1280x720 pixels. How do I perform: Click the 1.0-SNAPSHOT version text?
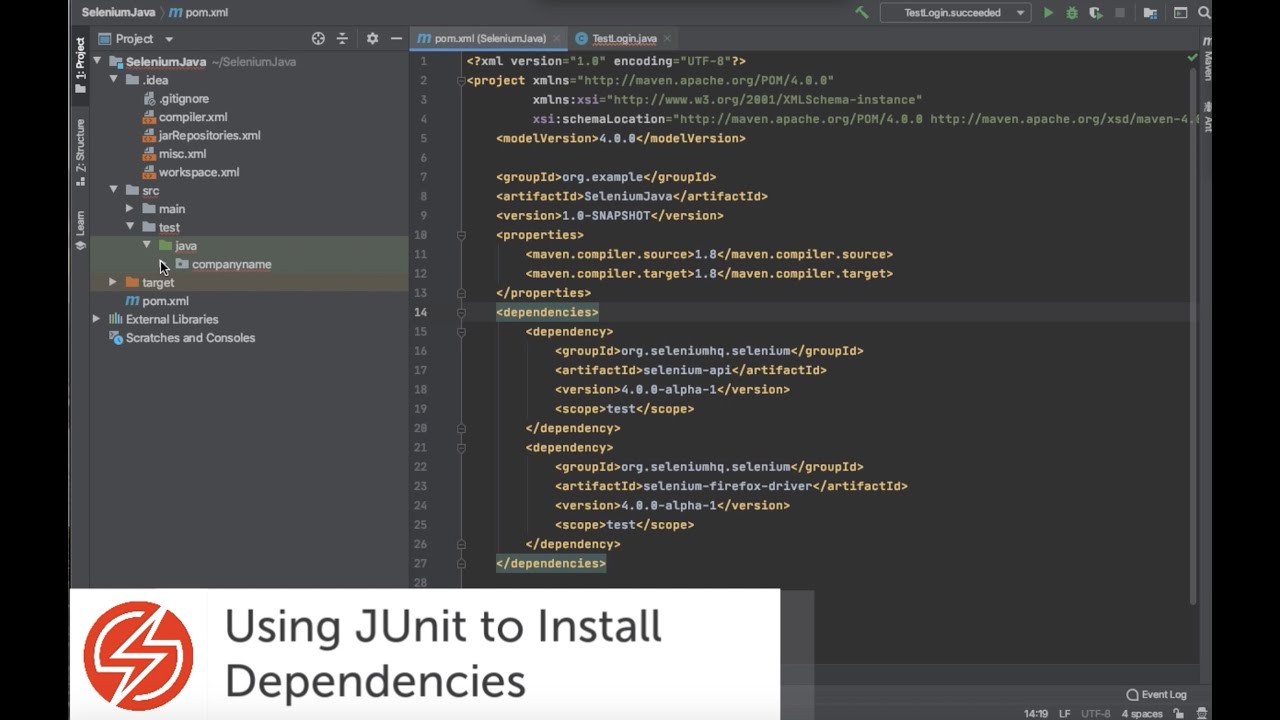607,215
